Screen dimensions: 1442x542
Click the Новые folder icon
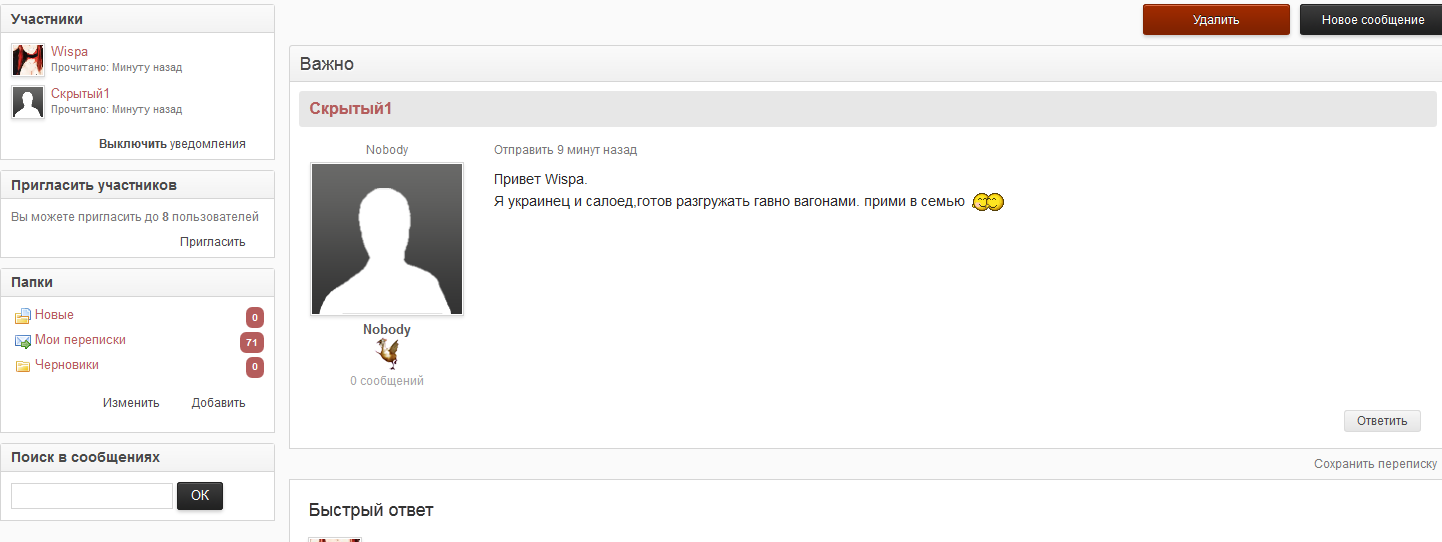click(22, 316)
